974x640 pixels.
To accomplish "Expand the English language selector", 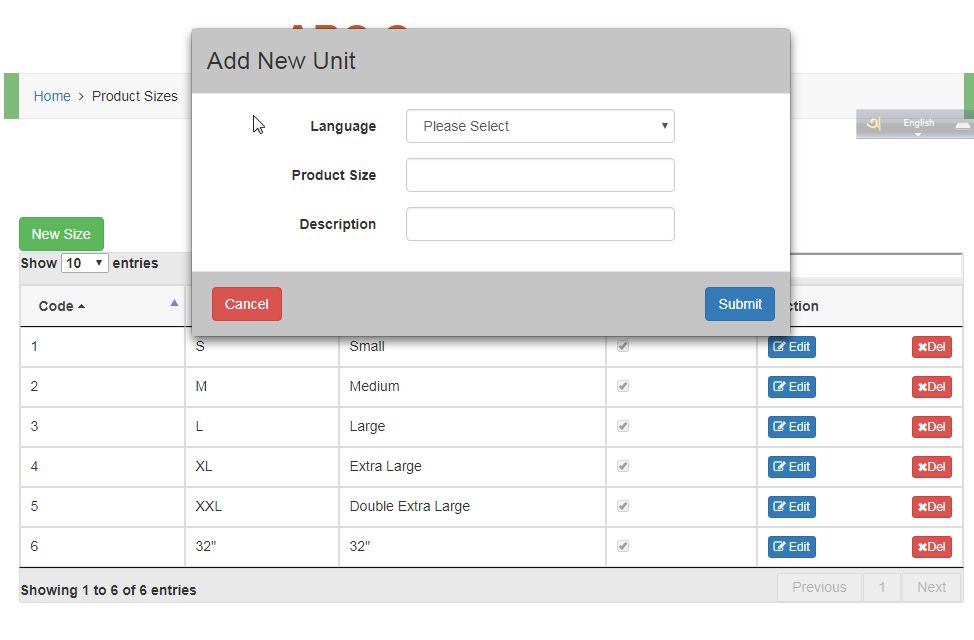I will click(918, 124).
